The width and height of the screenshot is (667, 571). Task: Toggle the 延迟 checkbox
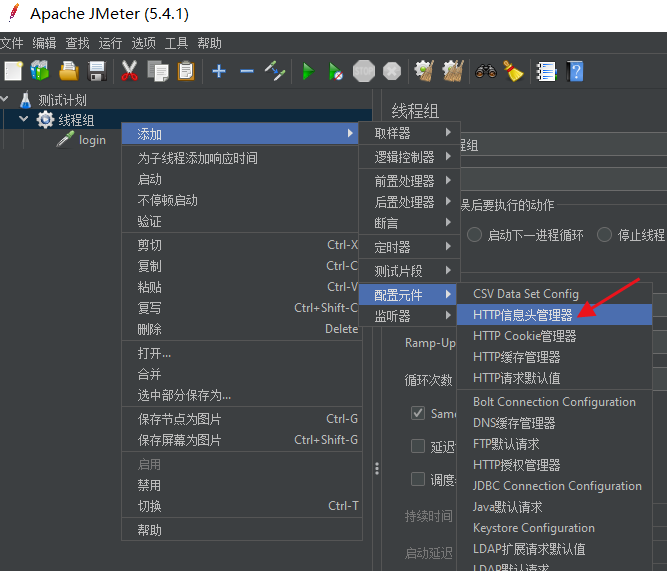(418, 446)
